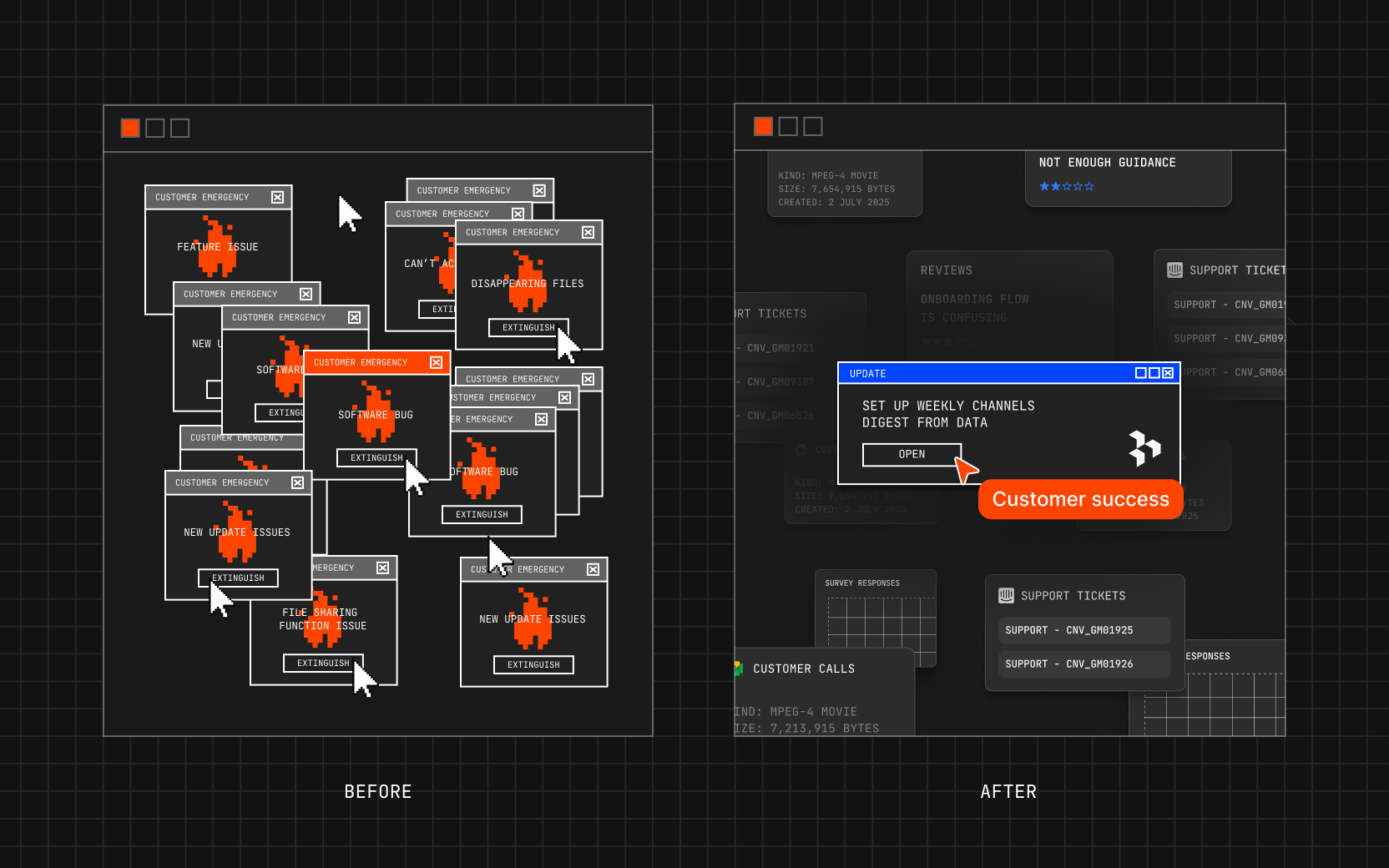Close the blue Update dialog window
This screenshot has width=1389, height=868.
point(1168,373)
